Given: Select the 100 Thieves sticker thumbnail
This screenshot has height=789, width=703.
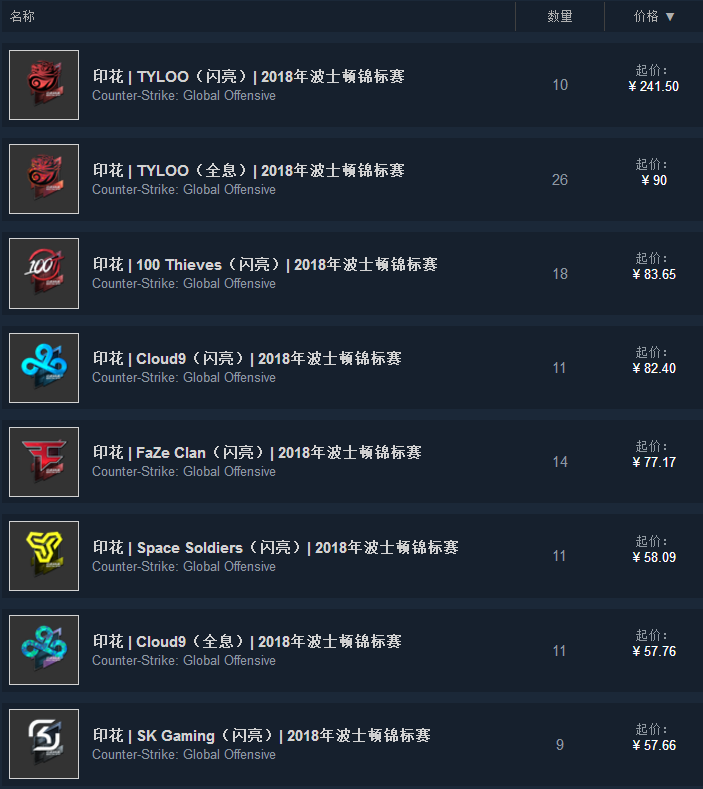Looking at the screenshot, I should (x=44, y=273).
